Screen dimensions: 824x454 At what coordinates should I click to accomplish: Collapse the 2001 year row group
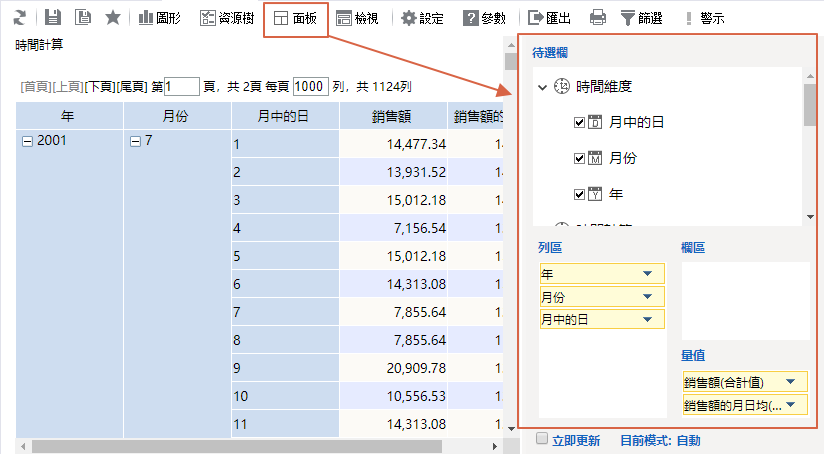click(27, 142)
